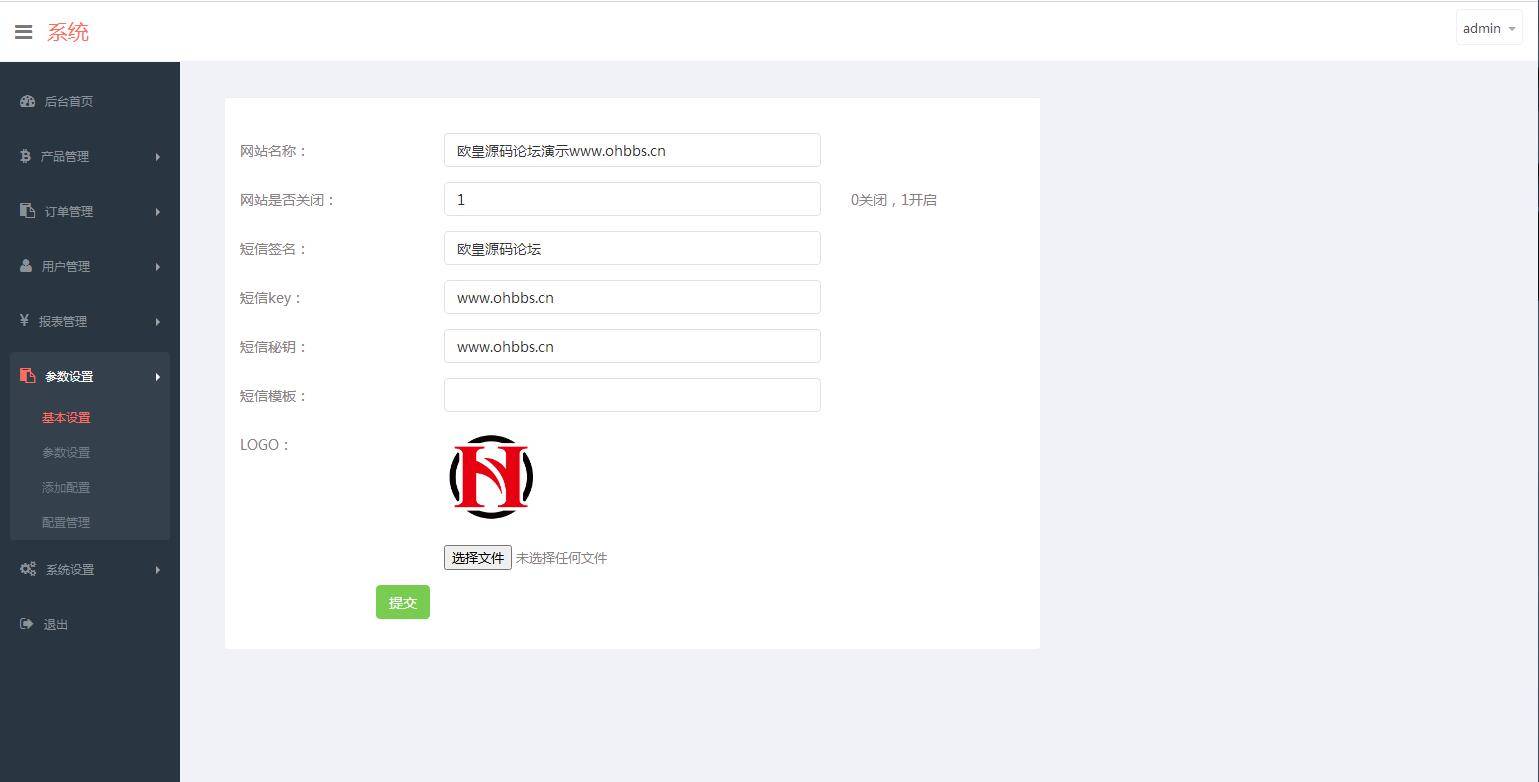Open the admin account dropdown

click(x=1488, y=28)
